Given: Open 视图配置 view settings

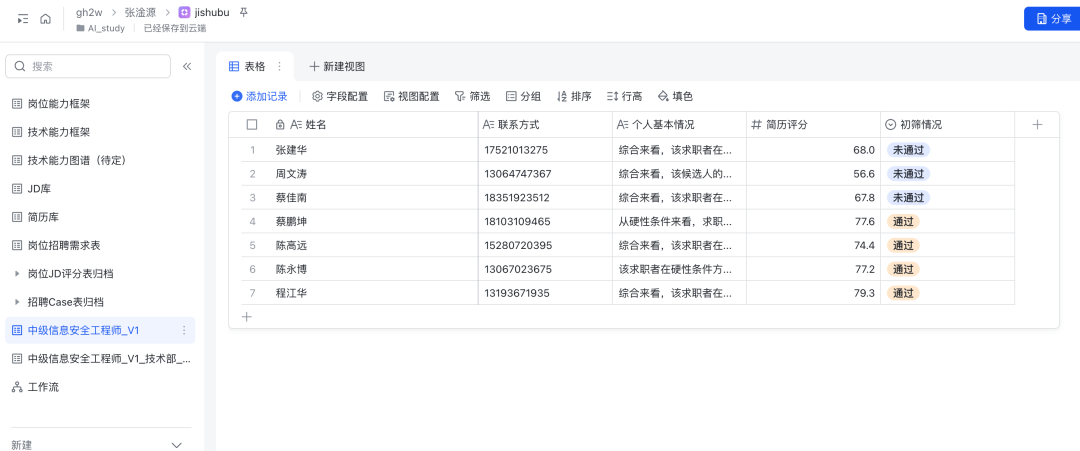Looking at the screenshot, I should 411,96.
